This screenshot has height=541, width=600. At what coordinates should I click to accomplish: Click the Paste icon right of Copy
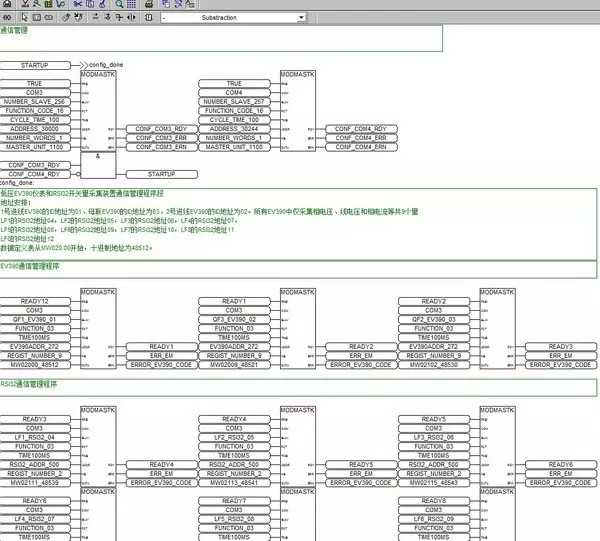(x=102, y=4)
